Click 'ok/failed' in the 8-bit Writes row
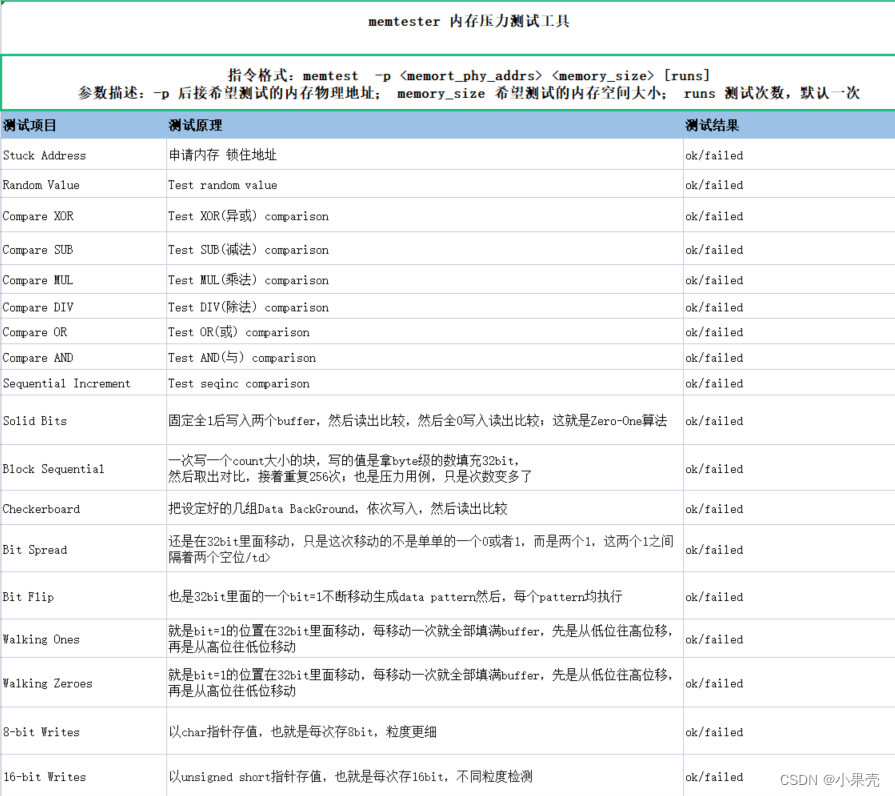The image size is (895, 796). (714, 732)
